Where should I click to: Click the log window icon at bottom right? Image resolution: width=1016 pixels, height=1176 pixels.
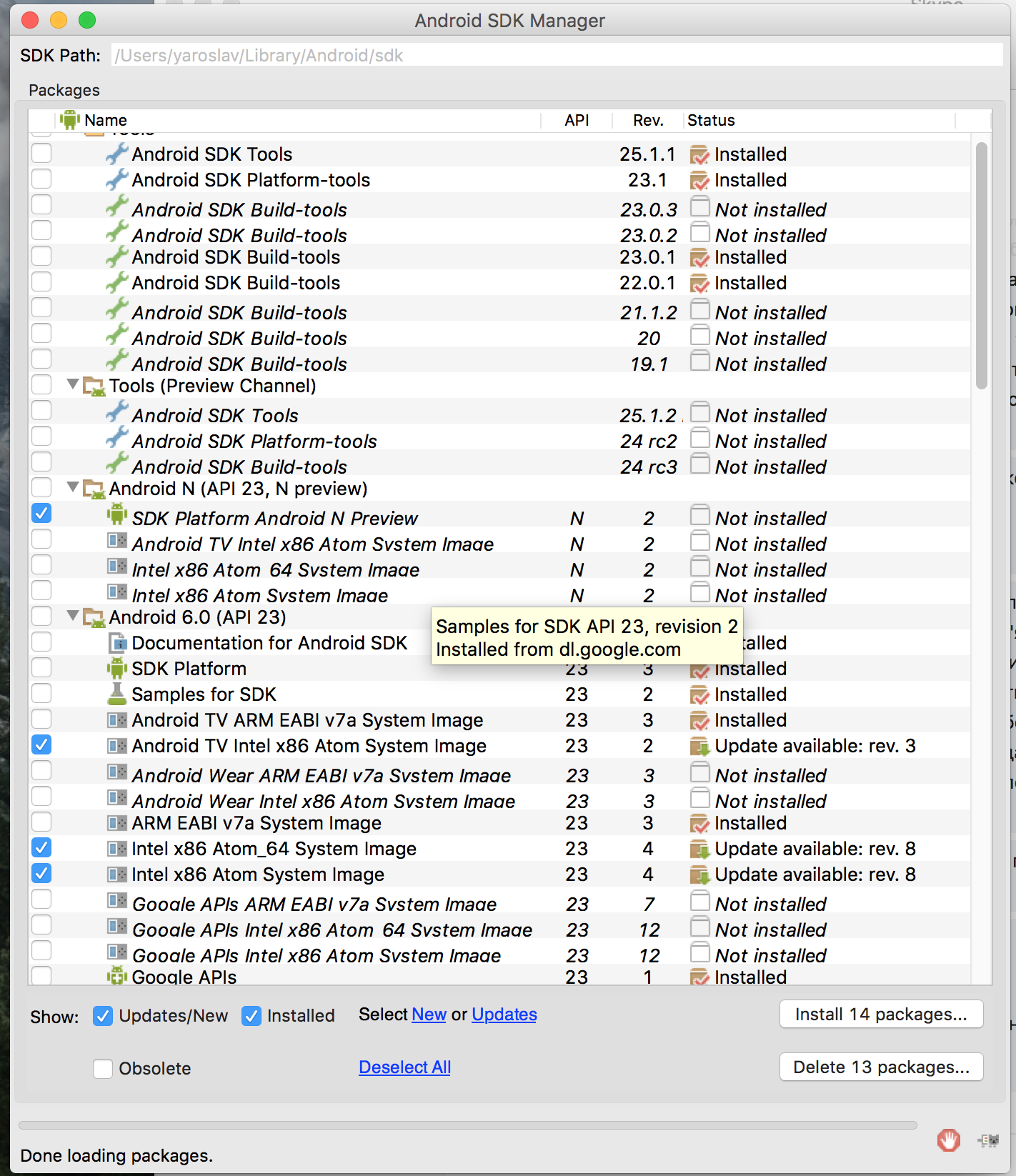coord(989,1140)
